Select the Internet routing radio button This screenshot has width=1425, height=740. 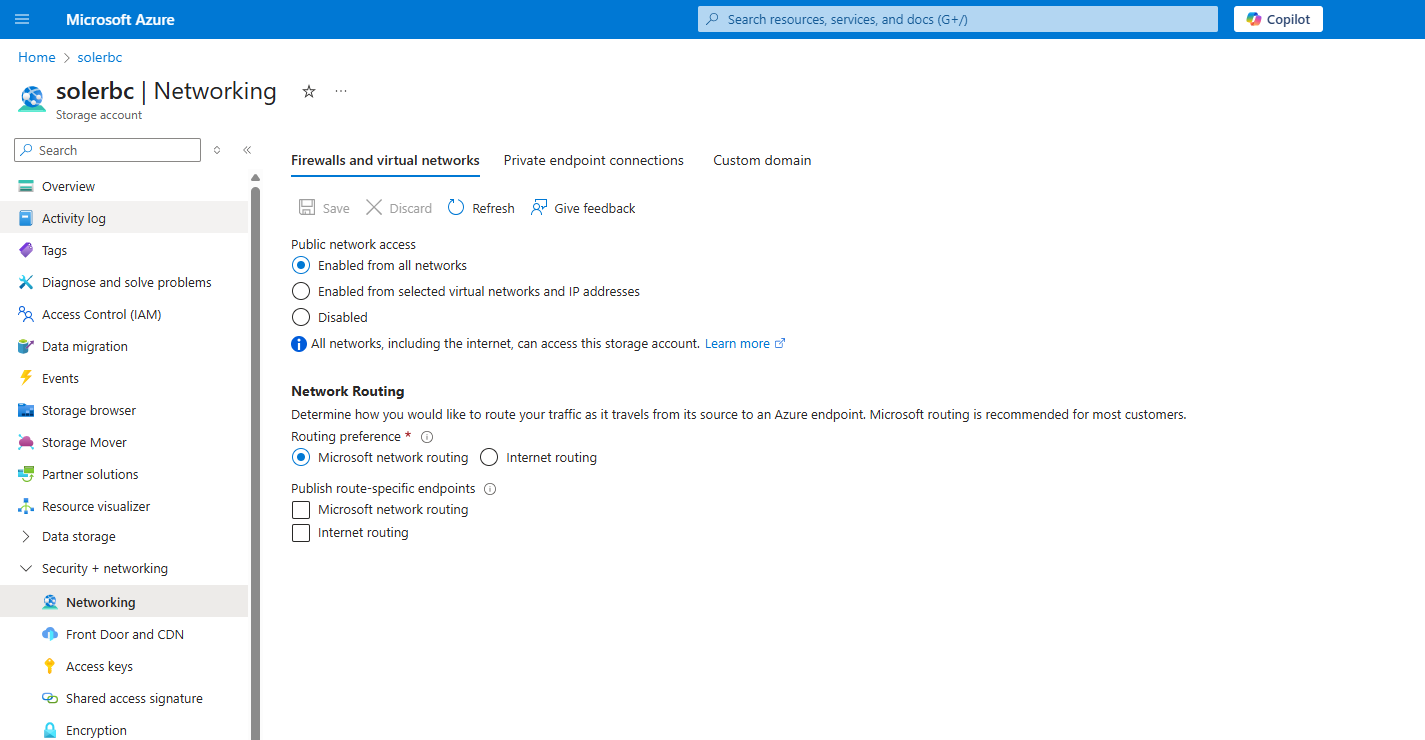coord(489,457)
